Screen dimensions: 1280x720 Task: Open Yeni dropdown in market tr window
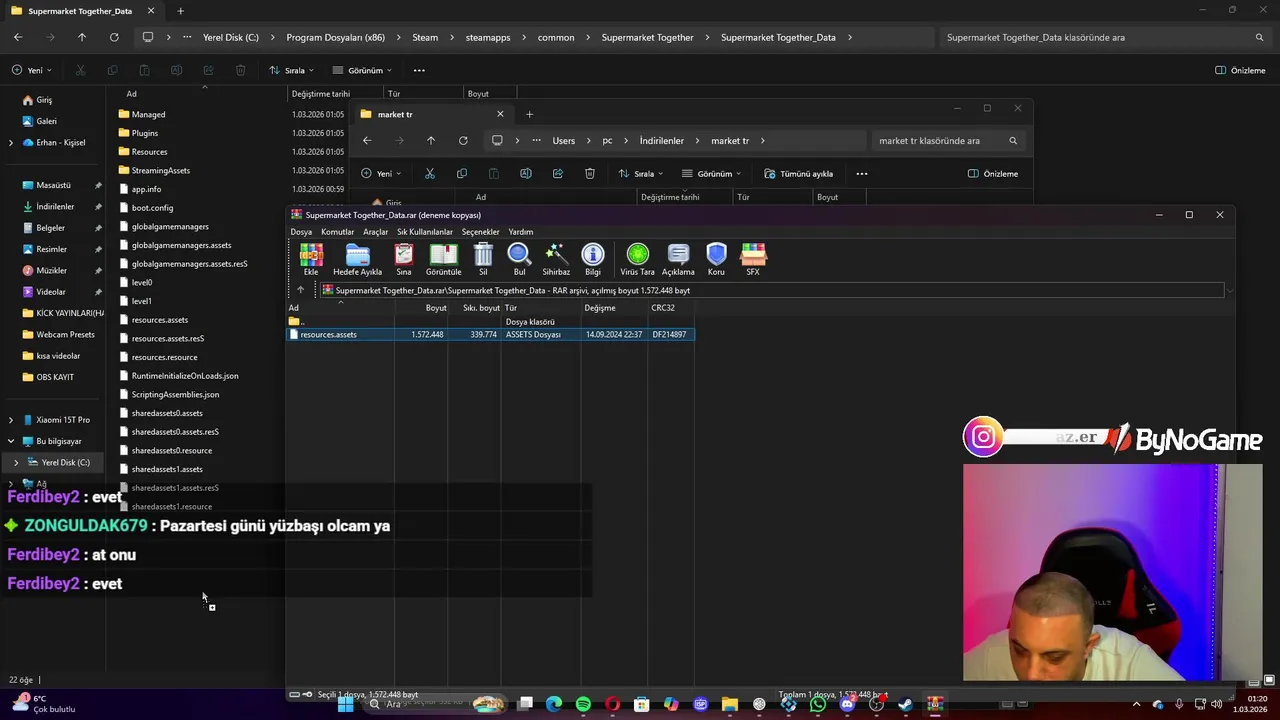(x=383, y=174)
